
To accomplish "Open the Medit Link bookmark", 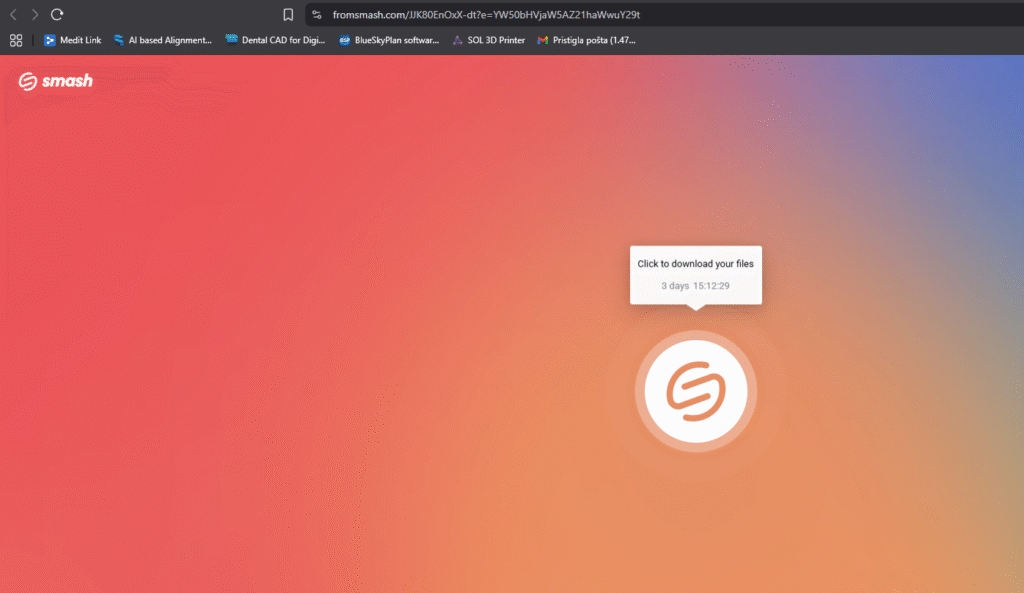I will click(x=72, y=40).
